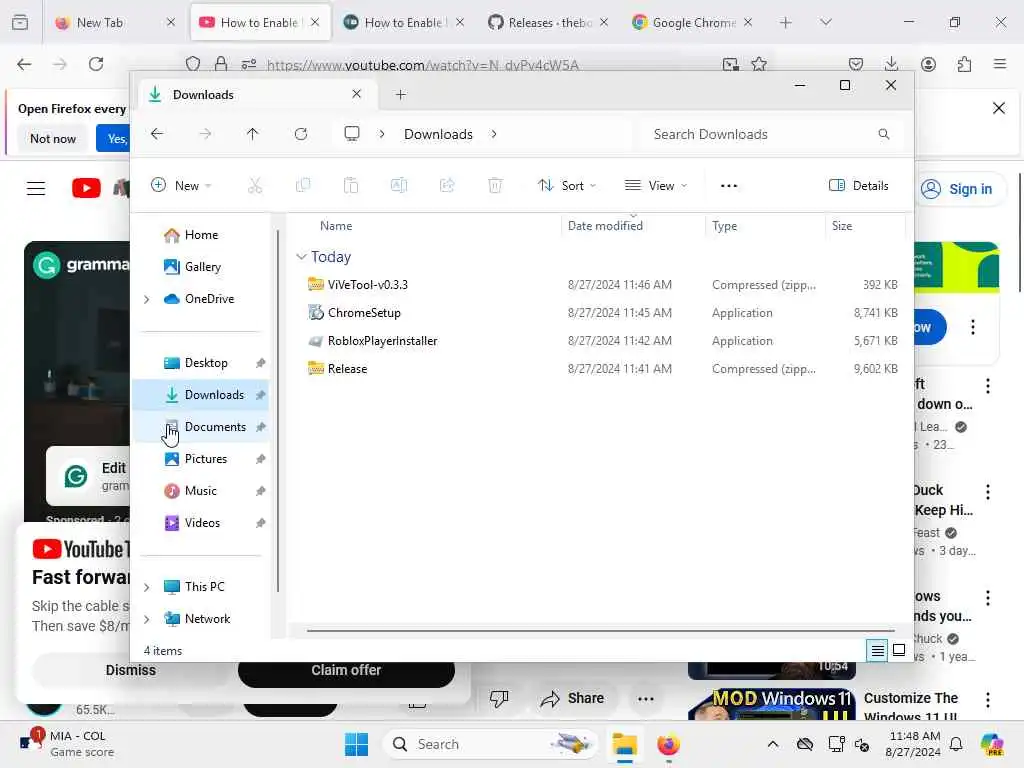Click the taskbar Search box
Viewport: 1024px width, 768px height.
(x=490, y=744)
